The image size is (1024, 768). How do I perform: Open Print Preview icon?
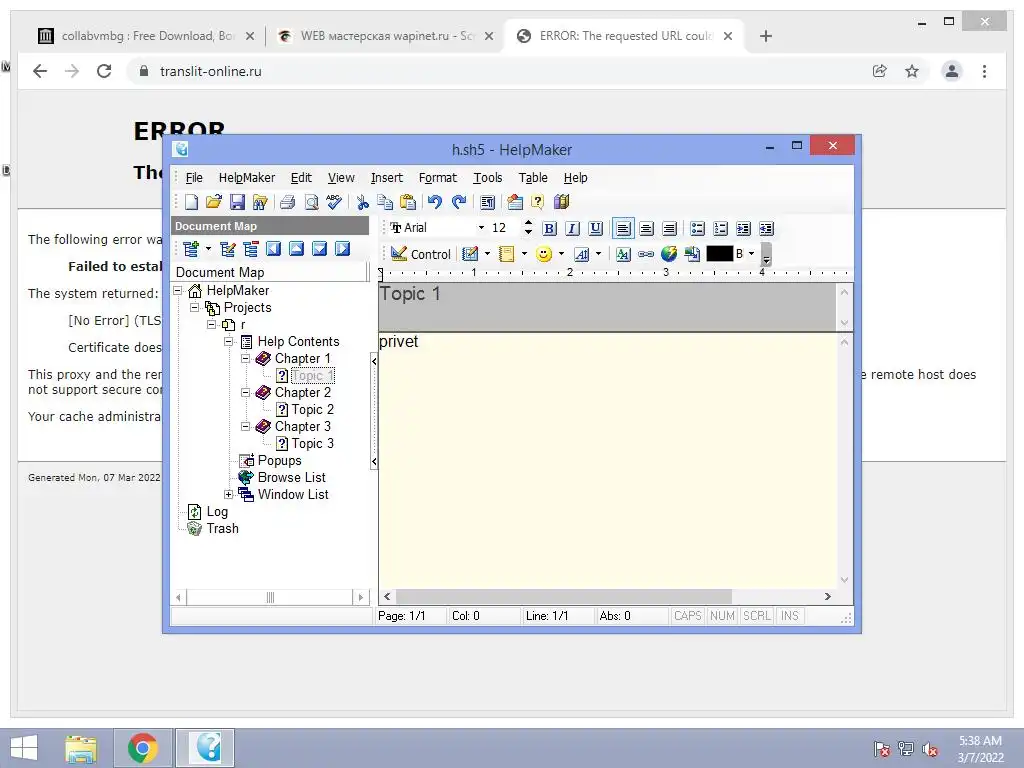click(x=312, y=202)
